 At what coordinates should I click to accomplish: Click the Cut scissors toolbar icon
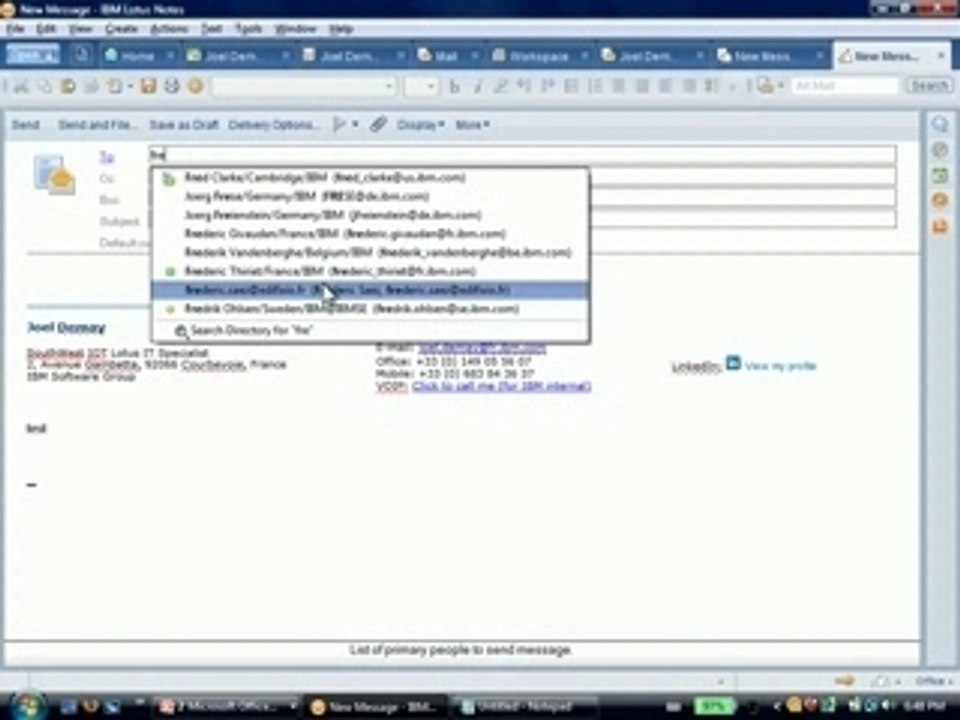pyautogui.click(x=21, y=86)
